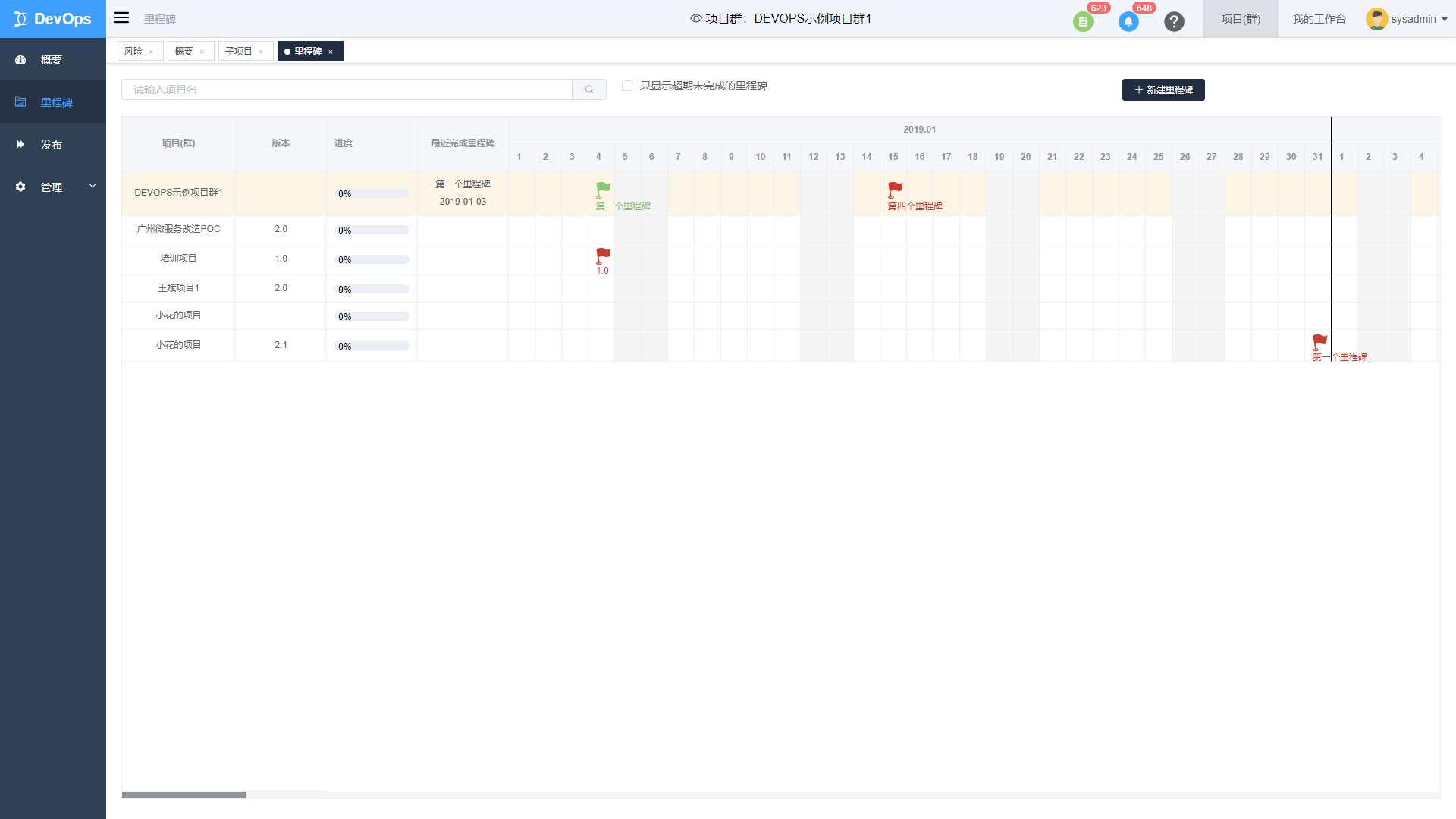The image size is (1456, 819).
Task: Click progress bar for 广州微服务改造POC
Action: click(x=372, y=231)
